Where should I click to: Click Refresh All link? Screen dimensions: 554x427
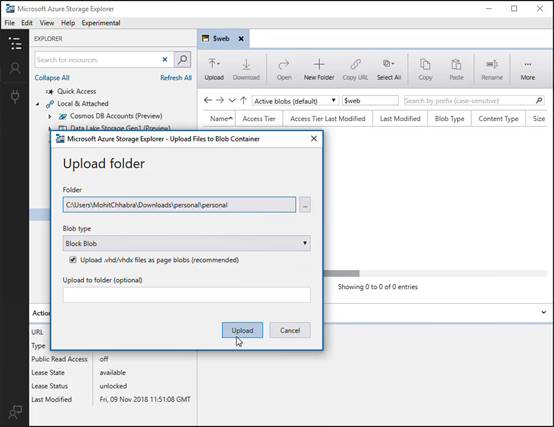[x=176, y=78]
